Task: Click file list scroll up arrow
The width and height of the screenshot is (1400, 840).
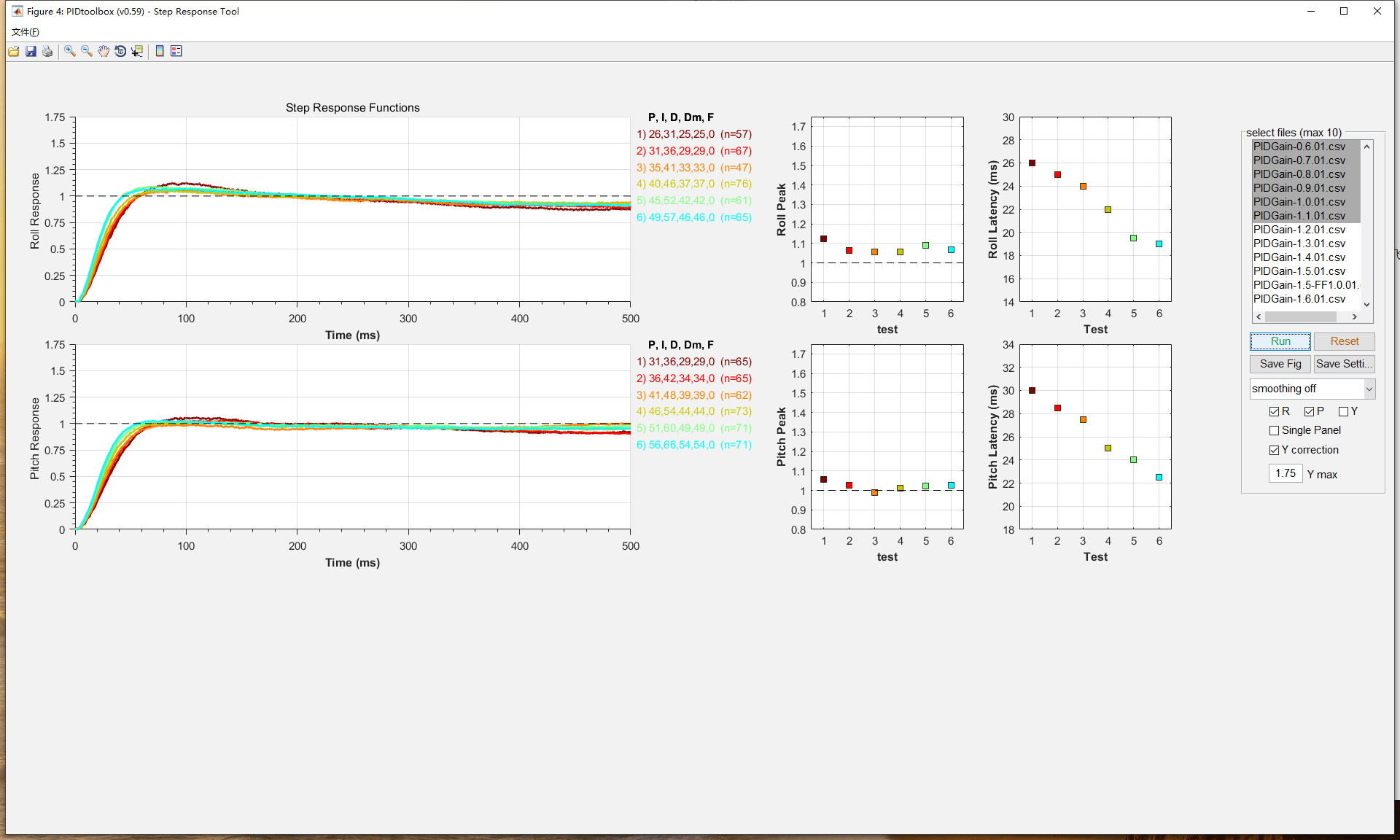Action: click(x=1367, y=147)
